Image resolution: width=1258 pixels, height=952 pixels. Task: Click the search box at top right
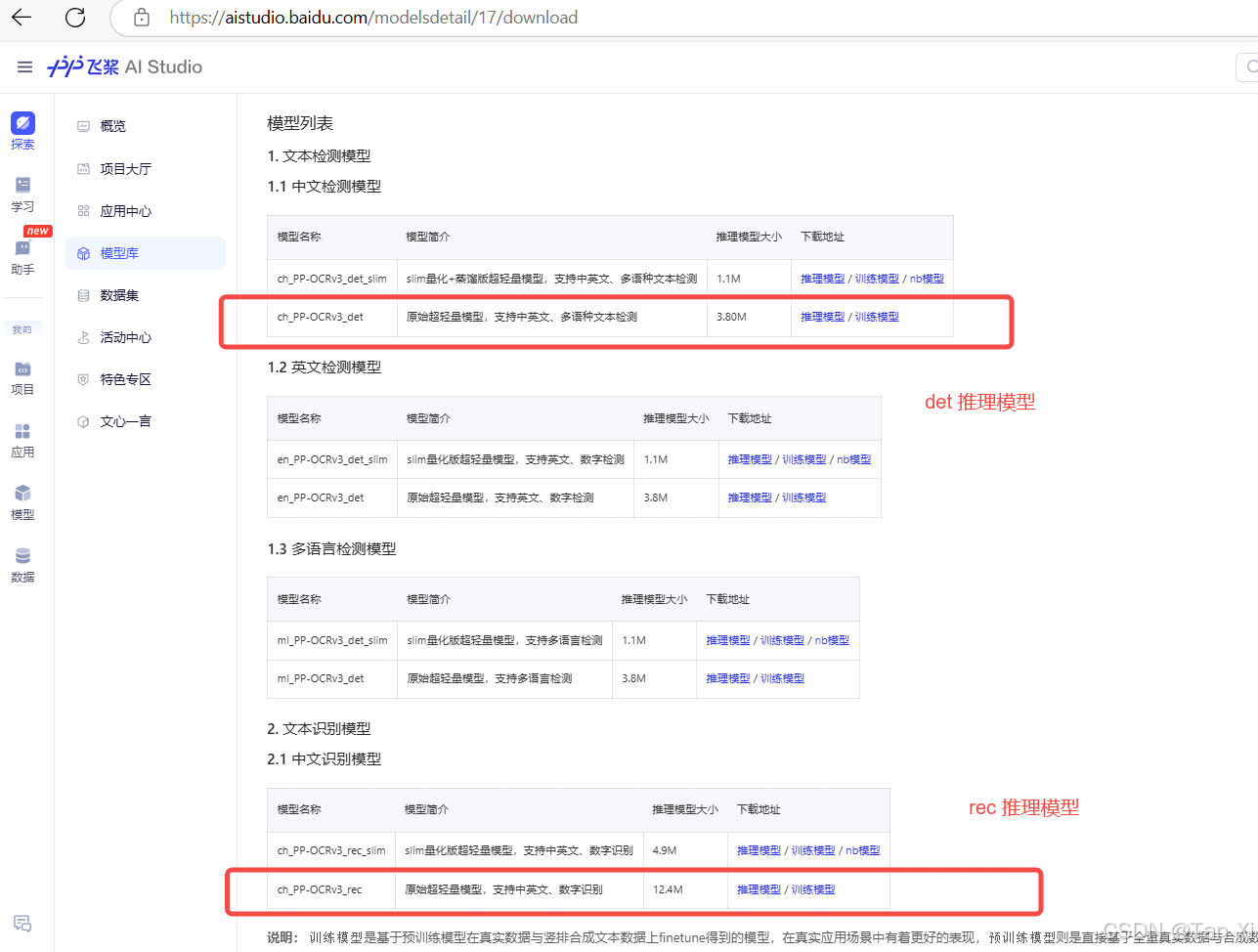[1247, 66]
